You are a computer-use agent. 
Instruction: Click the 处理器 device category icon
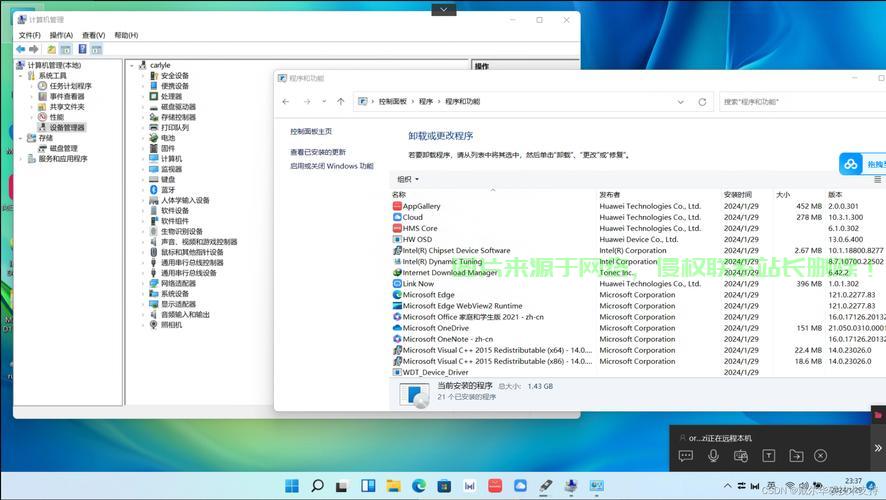pos(154,96)
